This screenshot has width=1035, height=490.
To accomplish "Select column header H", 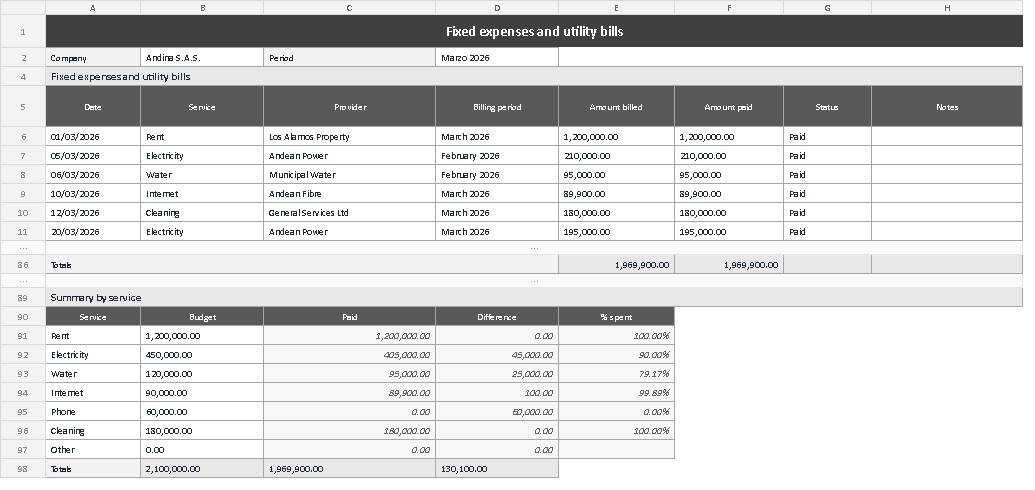I will [947, 8].
